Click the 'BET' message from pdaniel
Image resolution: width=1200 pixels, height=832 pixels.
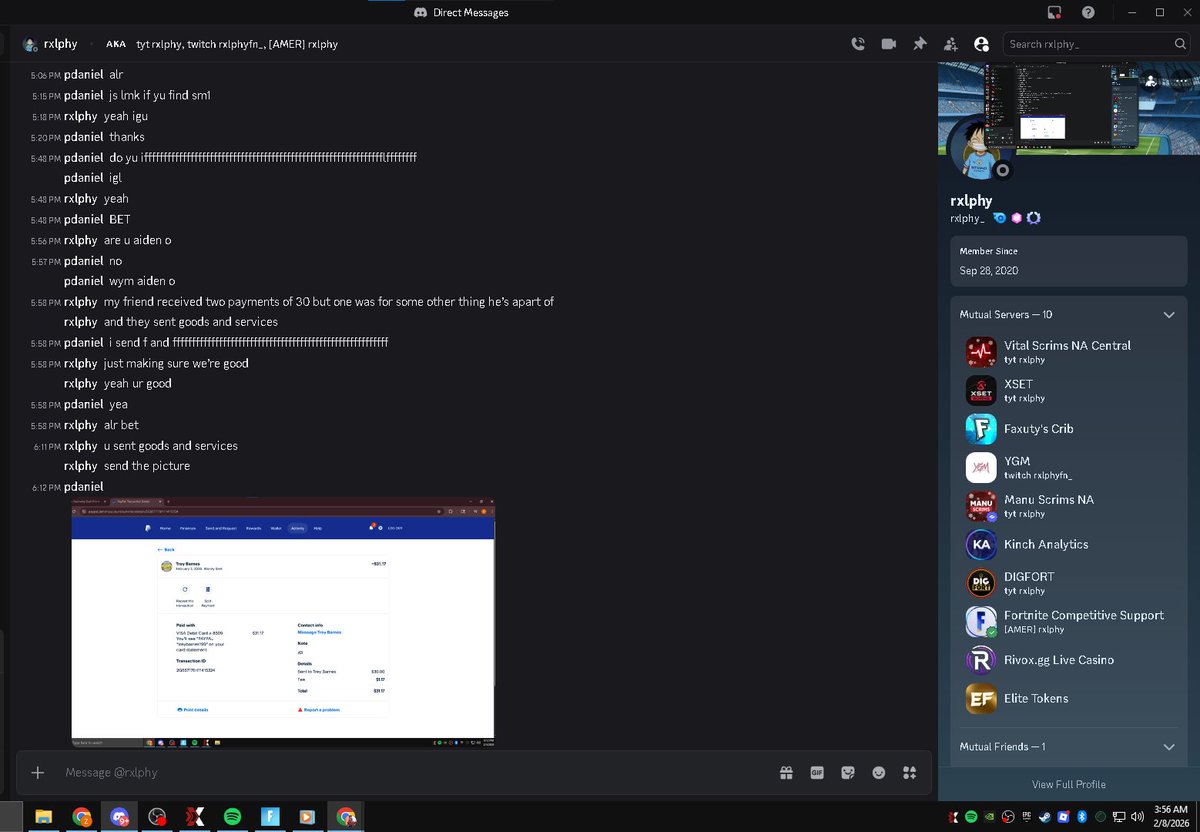pyautogui.click(x=120, y=219)
